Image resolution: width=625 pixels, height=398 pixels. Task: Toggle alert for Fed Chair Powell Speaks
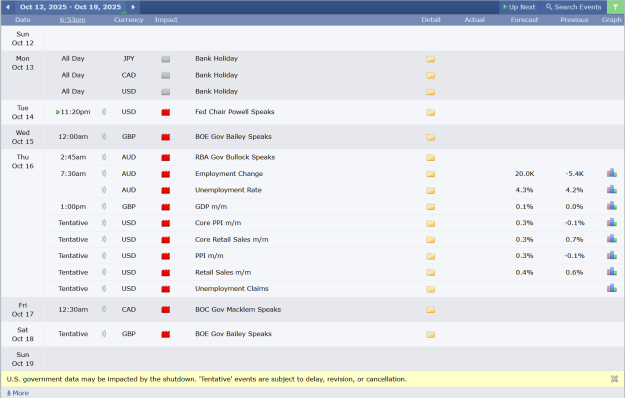pos(104,112)
